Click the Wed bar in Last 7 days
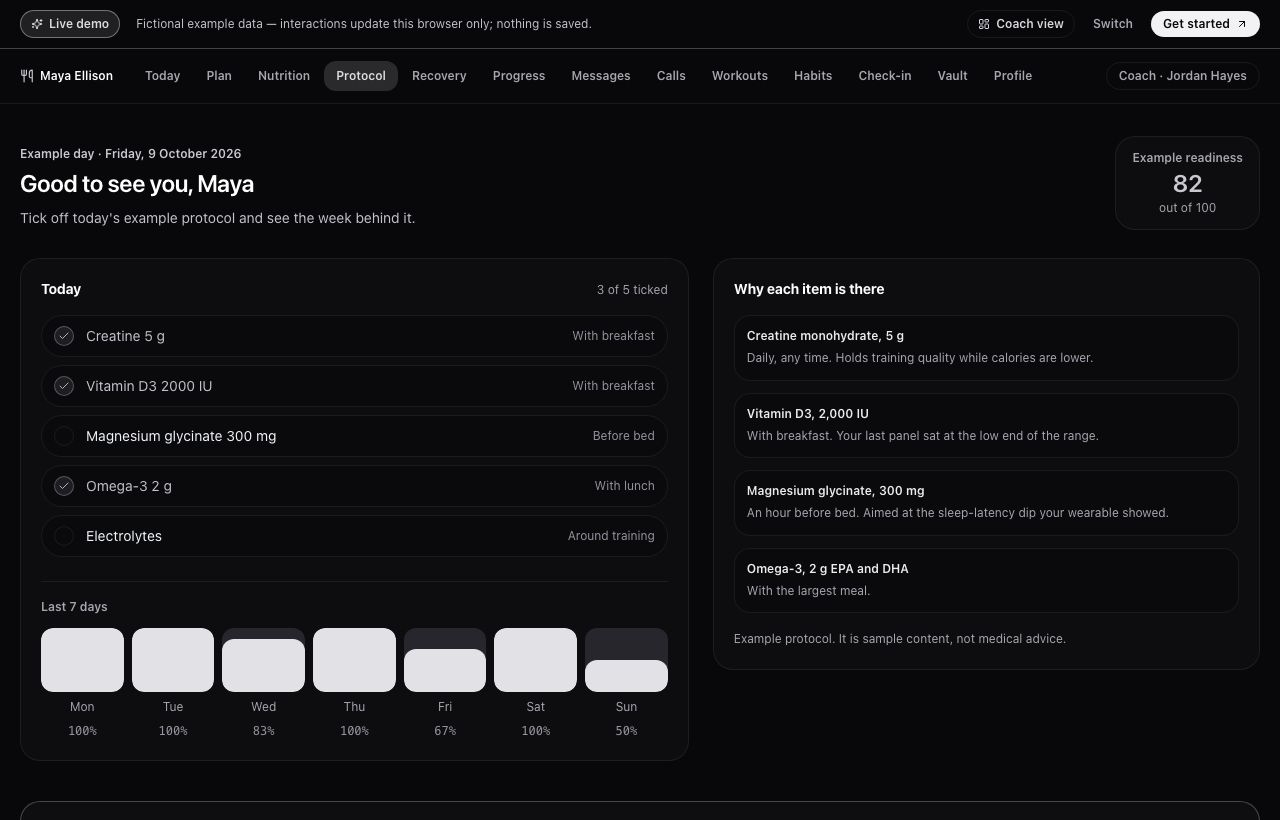The width and height of the screenshot is (1280, 820). pos(263,660)
